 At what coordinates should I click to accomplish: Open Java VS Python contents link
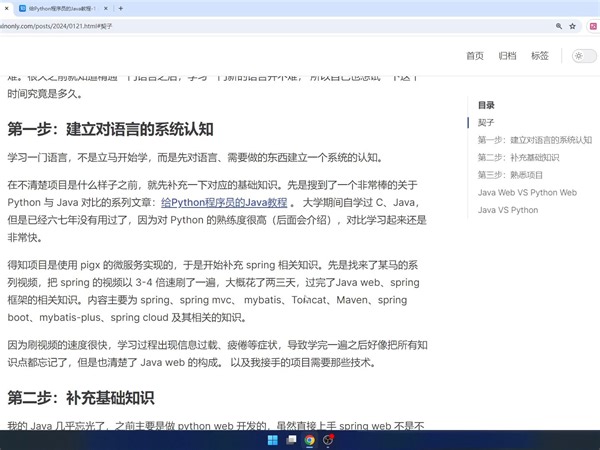click(508, 210)
